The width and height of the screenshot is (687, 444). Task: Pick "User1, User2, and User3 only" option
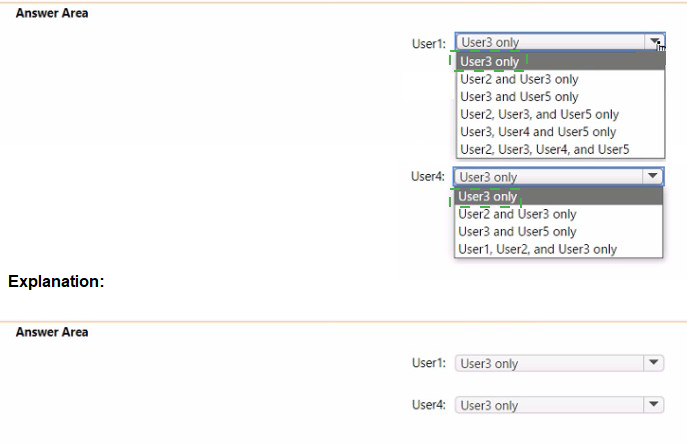(559, 249)
